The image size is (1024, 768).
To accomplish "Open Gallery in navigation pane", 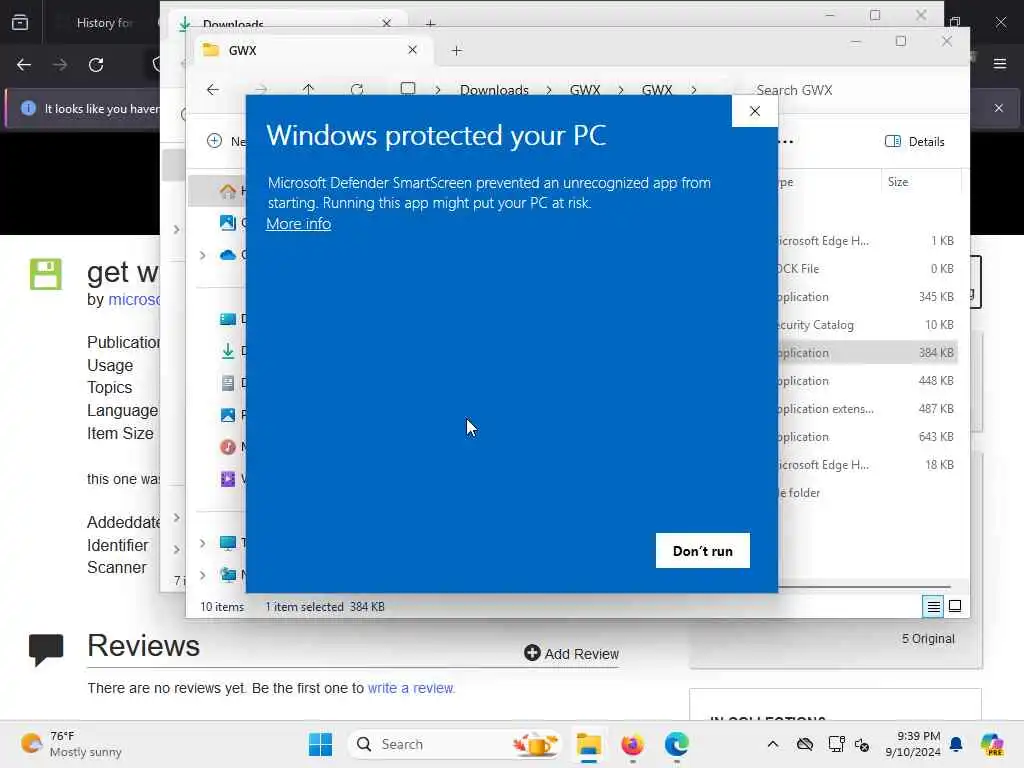I will pos(227,223).
